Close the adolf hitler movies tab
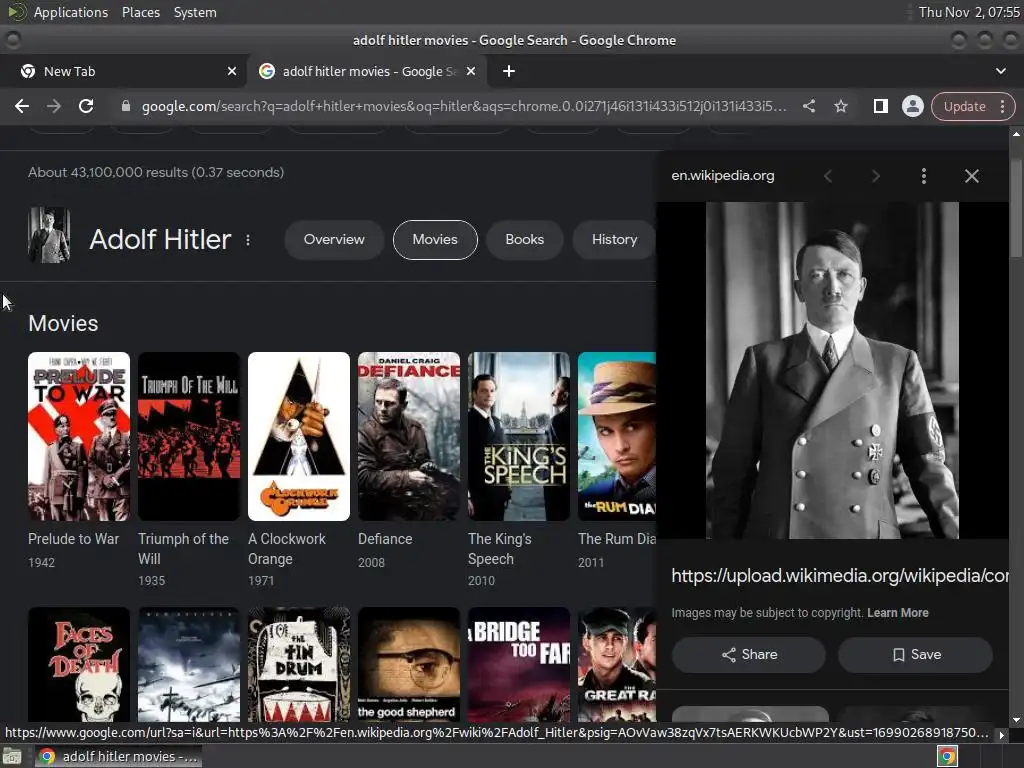Screen dimensions: 1024x768 471,71
